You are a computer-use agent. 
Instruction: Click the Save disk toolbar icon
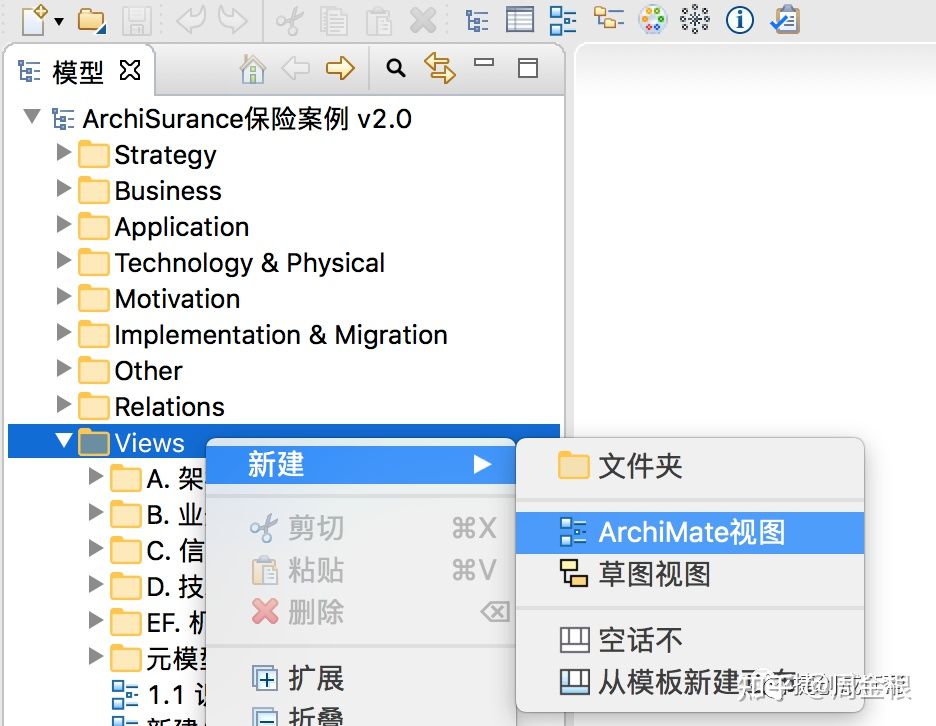point(137,21)
